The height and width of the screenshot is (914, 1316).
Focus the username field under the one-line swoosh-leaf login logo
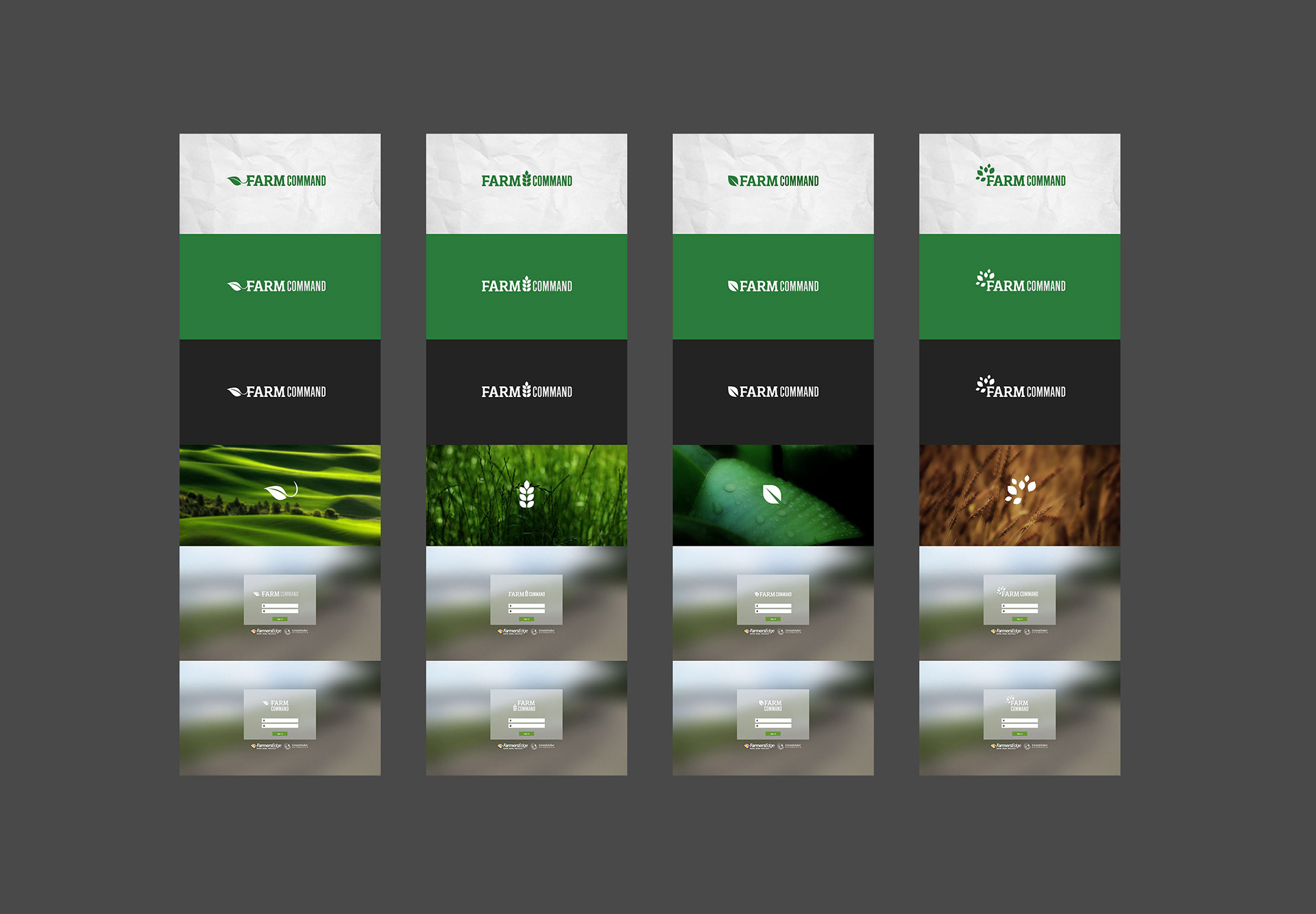tap(280, 605)
